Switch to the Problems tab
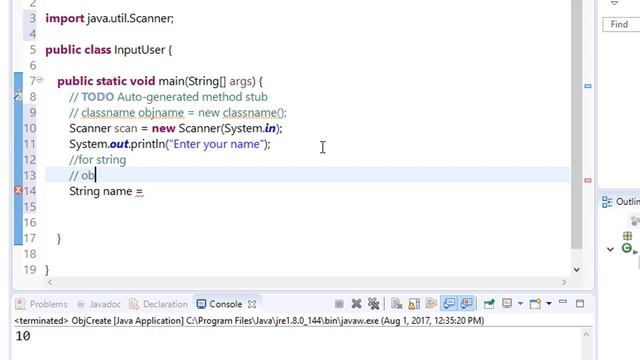 pos(41,304)
